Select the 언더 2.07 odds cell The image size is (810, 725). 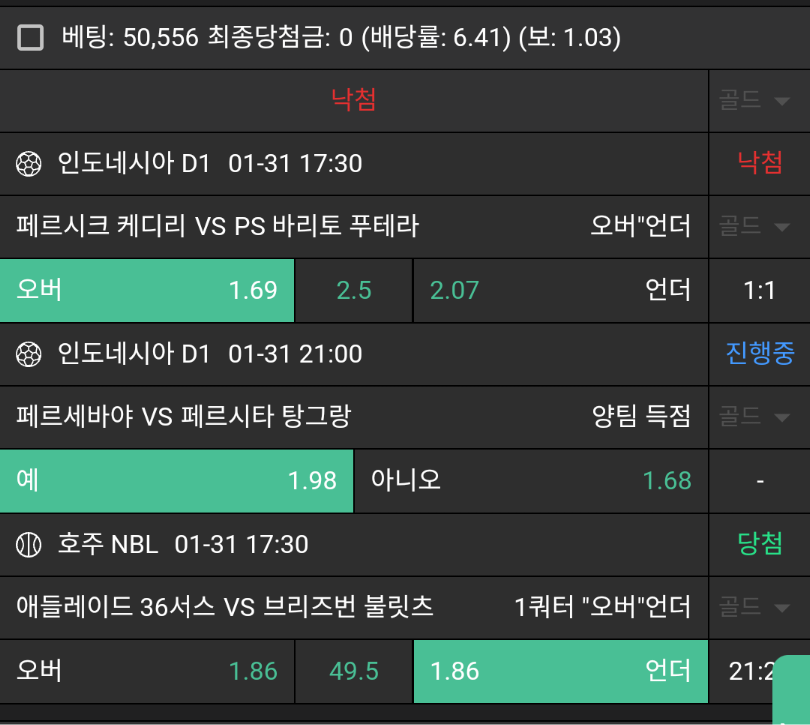tap(560, 290)
